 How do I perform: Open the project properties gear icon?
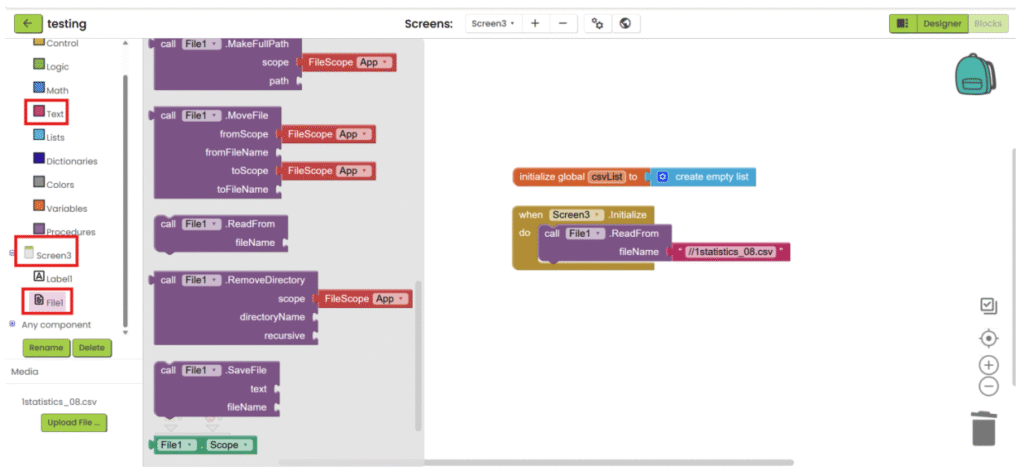tap(598, 23)
